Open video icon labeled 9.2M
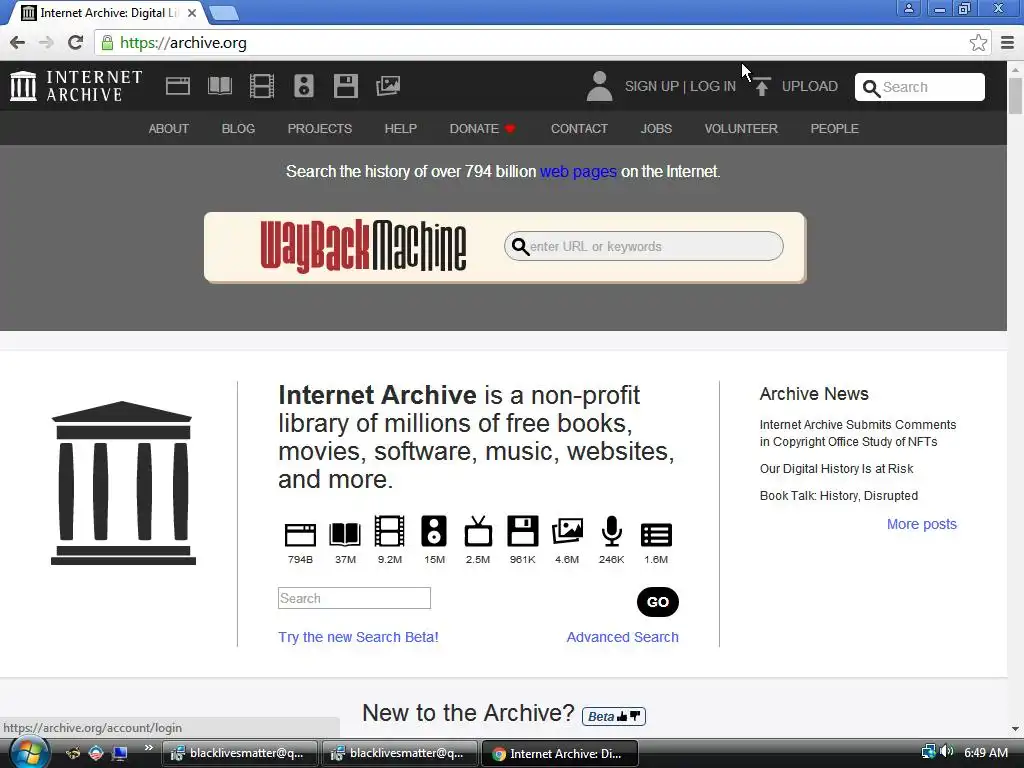The height and width of the screenshot is (768, 1024). point(389,531)
